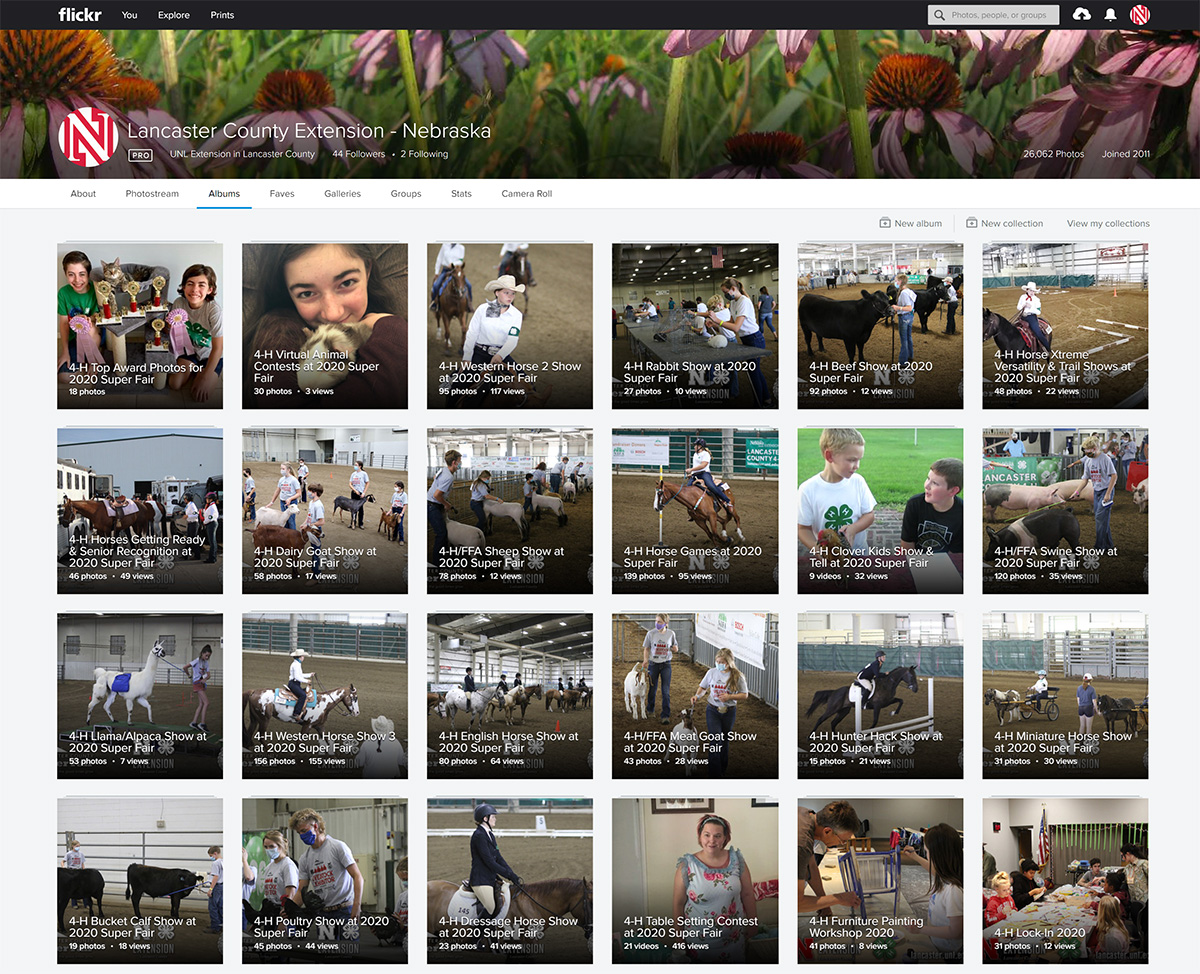Click View my collections link
The image size is (1200, 974).
(1108, 224)
